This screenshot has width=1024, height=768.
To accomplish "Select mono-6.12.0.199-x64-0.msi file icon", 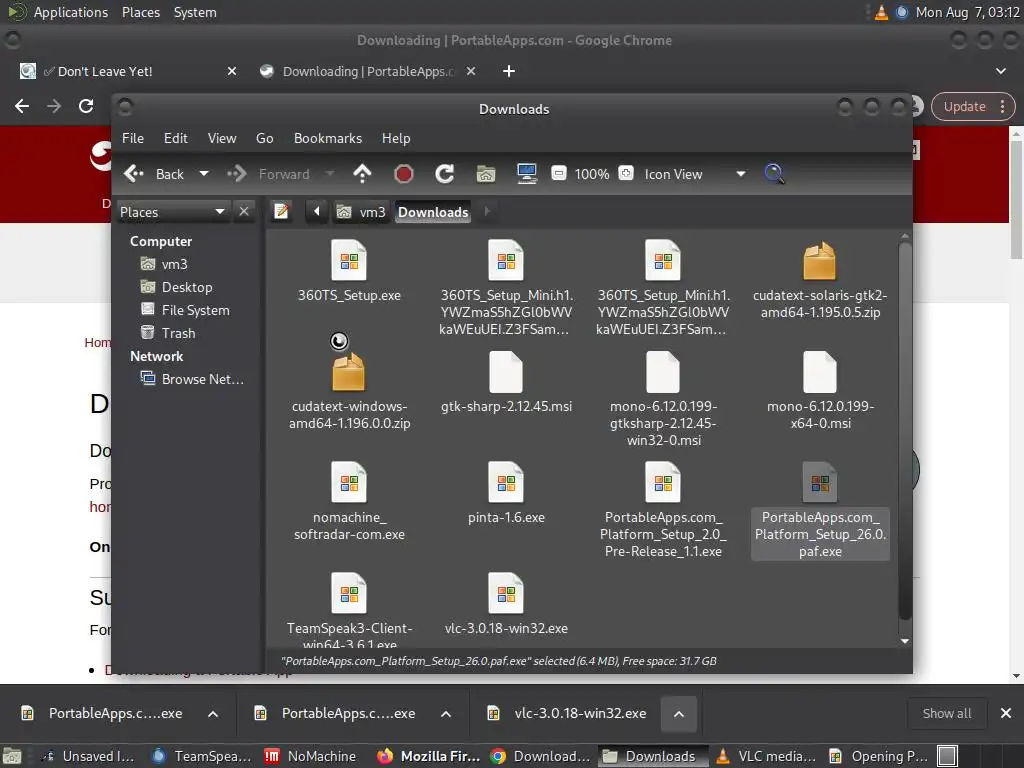I will 820,372.
